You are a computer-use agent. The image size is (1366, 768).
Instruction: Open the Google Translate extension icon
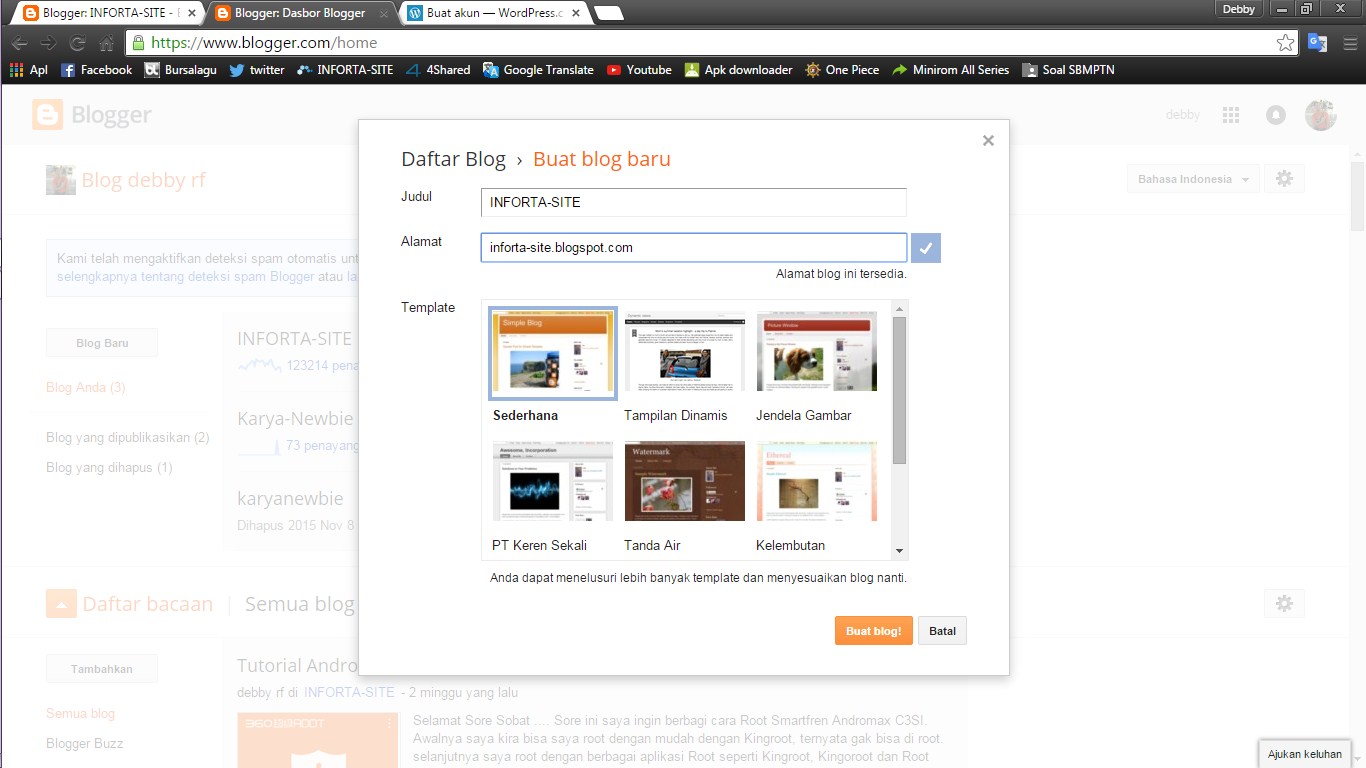pos(1317,43)
